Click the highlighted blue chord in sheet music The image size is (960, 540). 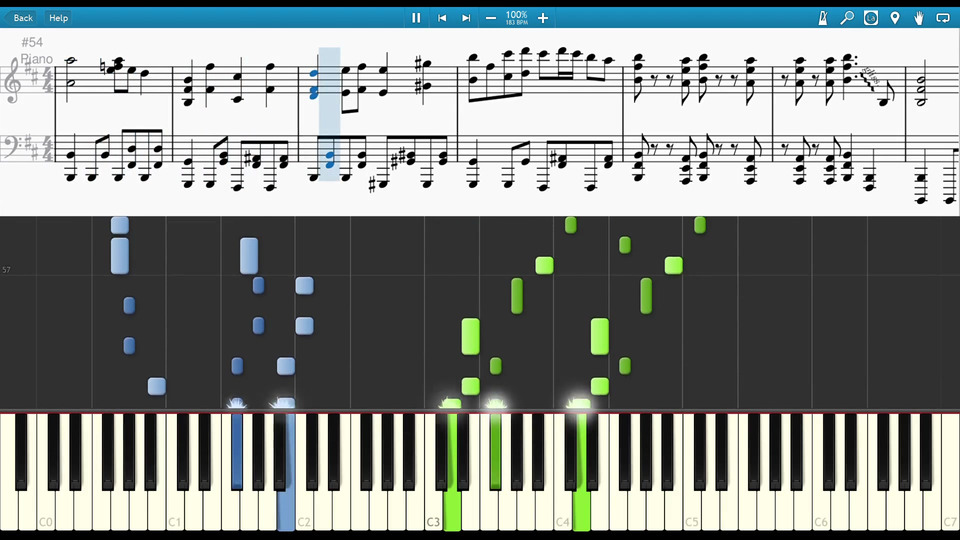[313, 84]
